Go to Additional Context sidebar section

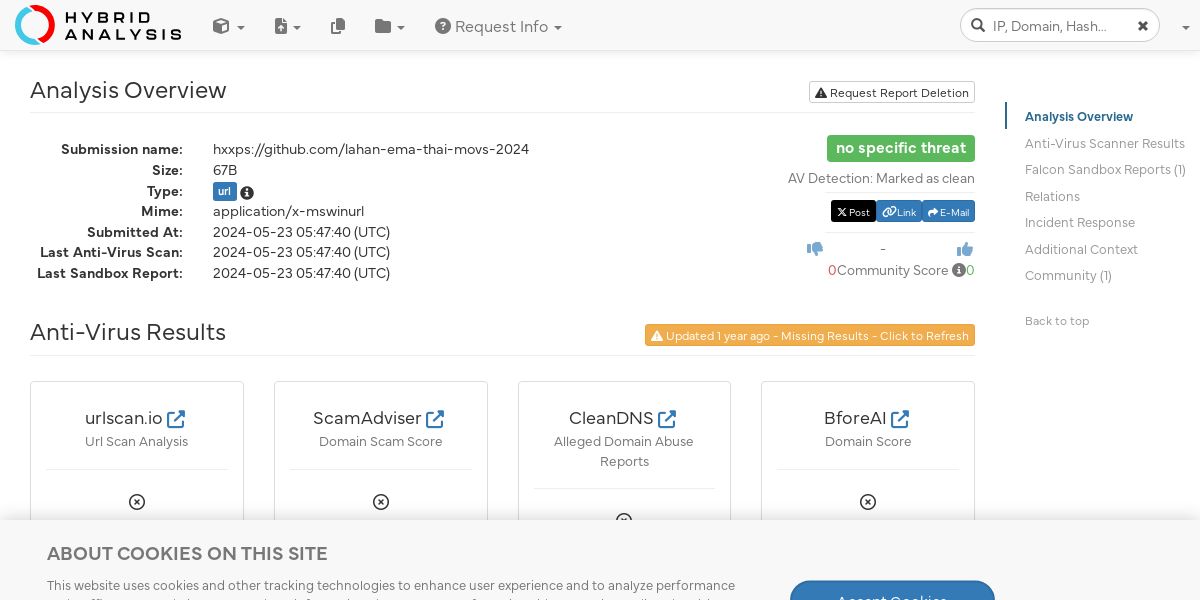click(1081, 250)
